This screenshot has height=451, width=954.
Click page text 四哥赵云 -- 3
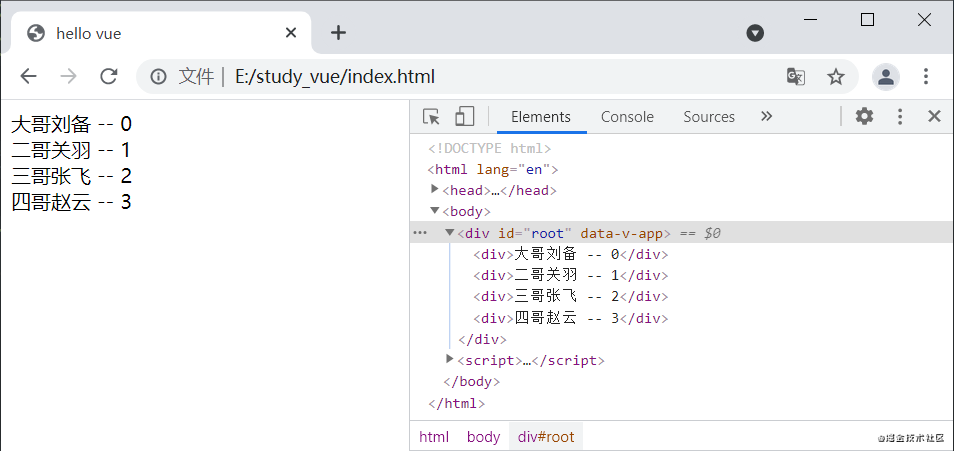click(x=72, y=201)
